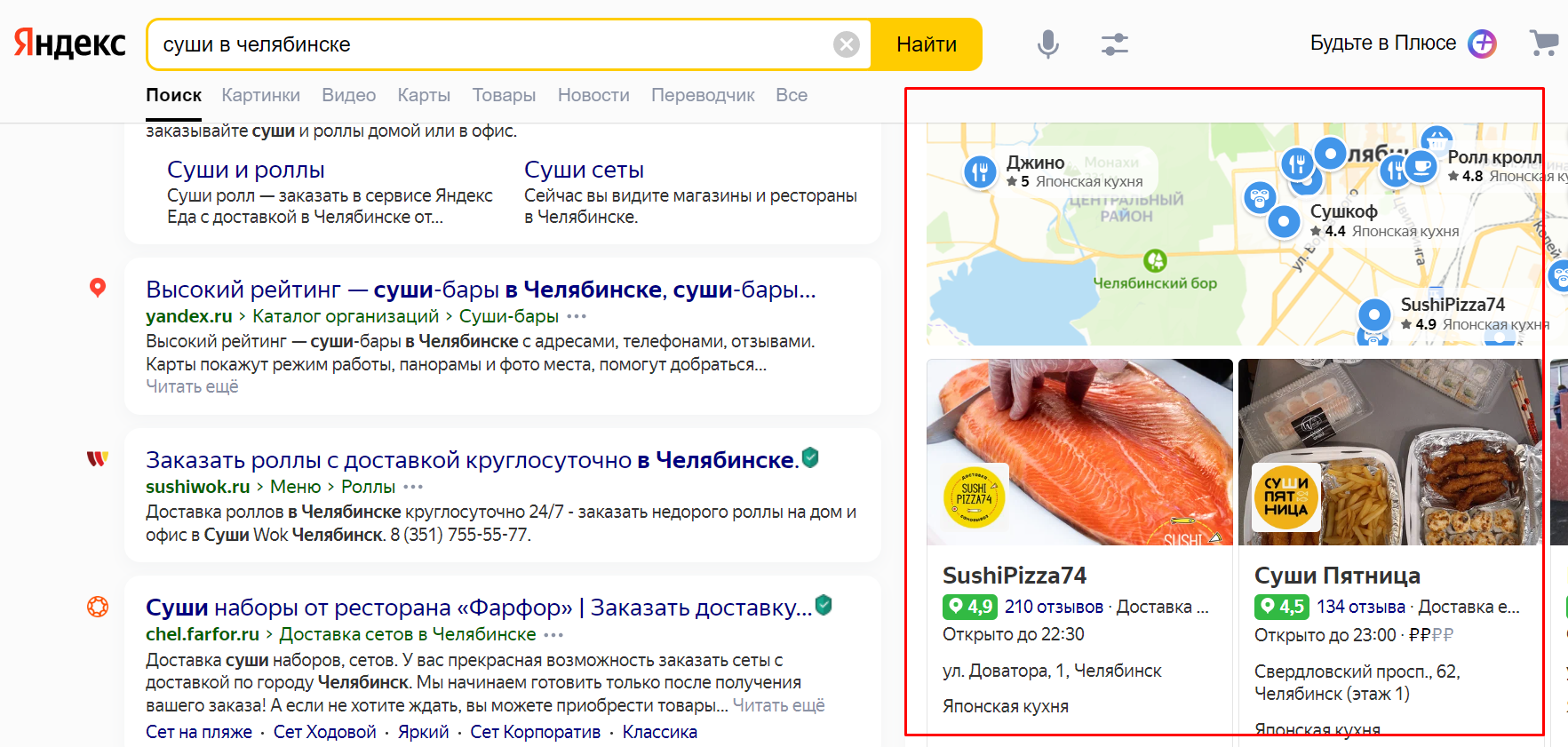
Task: Open the sushiwok.ru domain link
Action: [x=198, y=487]
